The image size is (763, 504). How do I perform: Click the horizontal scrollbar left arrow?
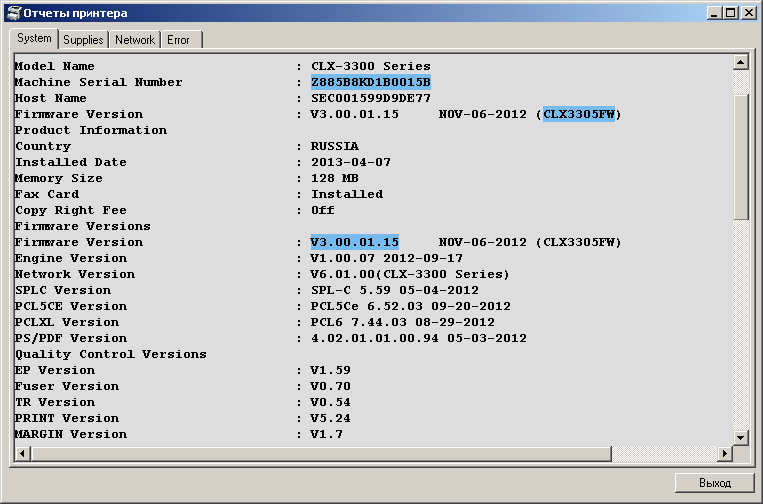click(22, 453)
